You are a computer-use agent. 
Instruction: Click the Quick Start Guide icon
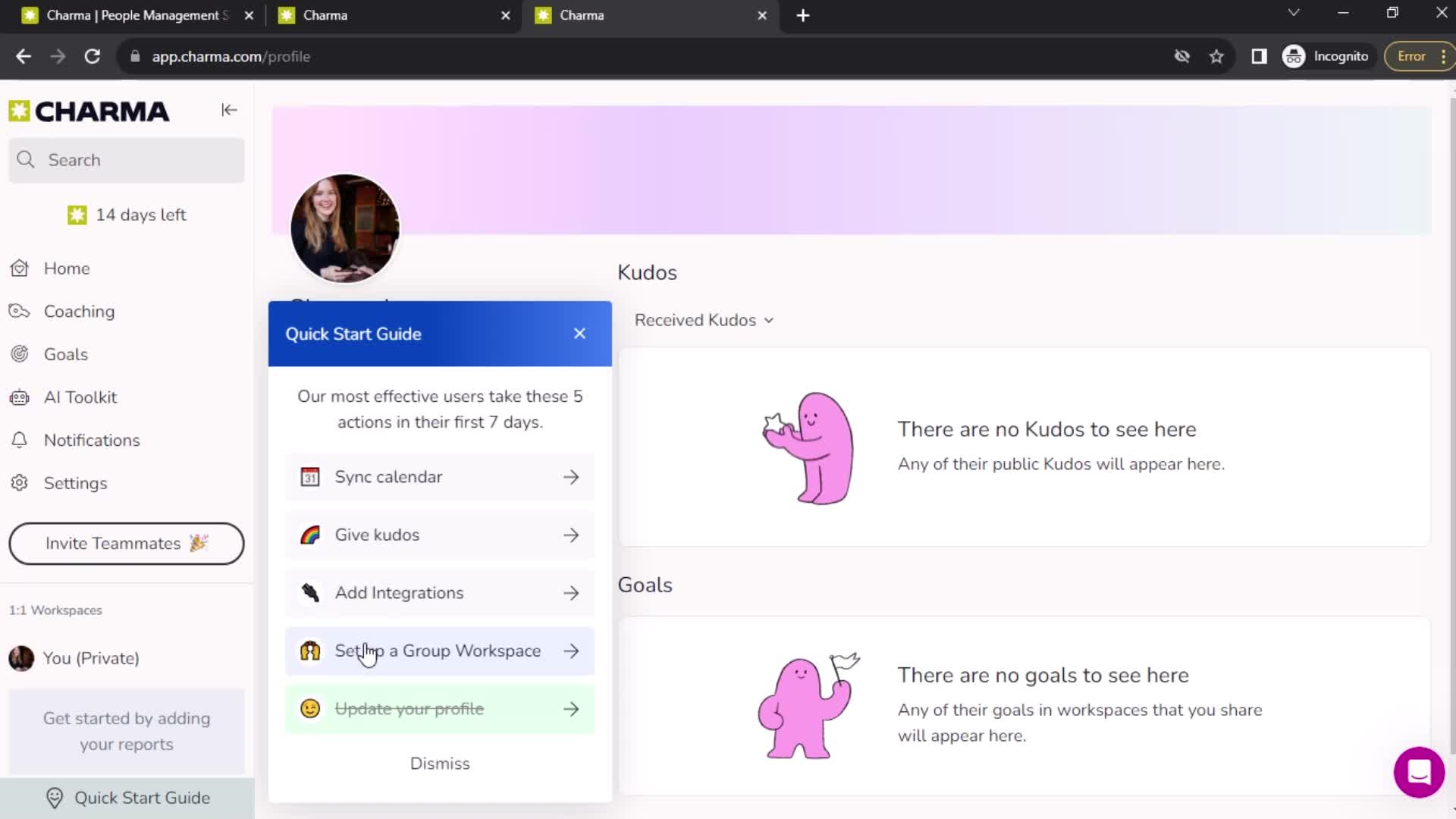tap(53, 797)
